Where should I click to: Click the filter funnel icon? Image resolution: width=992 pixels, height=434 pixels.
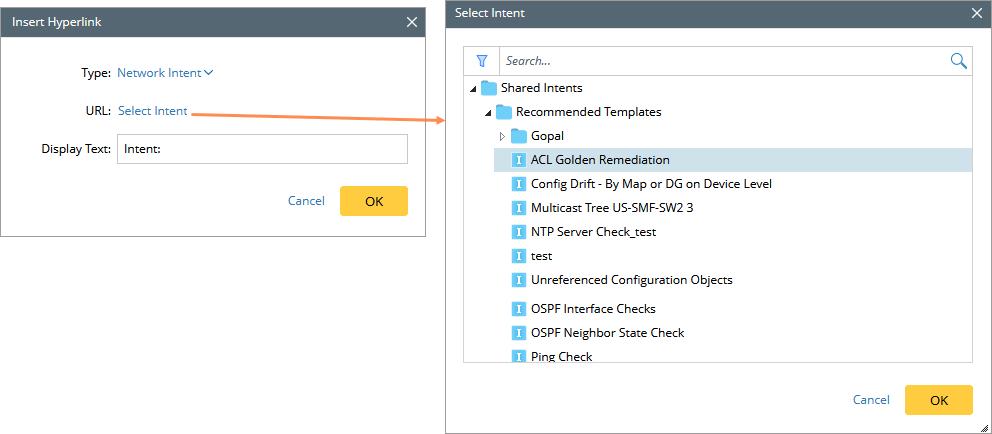(x=481, y=61)
